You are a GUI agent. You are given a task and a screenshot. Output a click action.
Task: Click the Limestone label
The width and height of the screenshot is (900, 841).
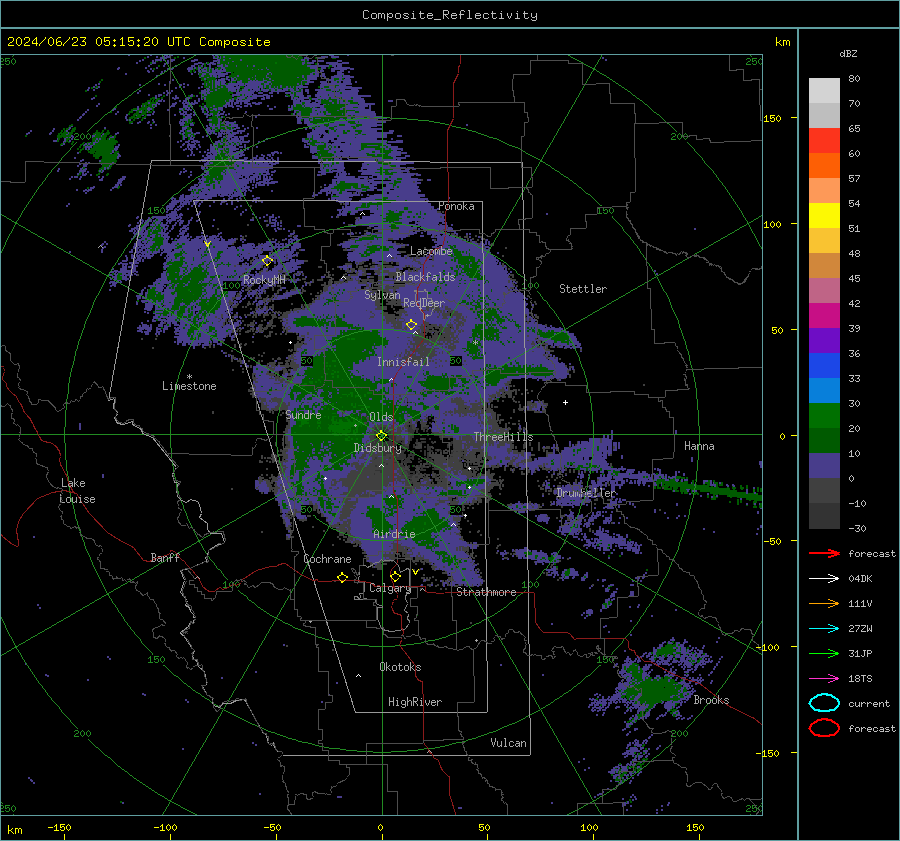click(189, 386)
